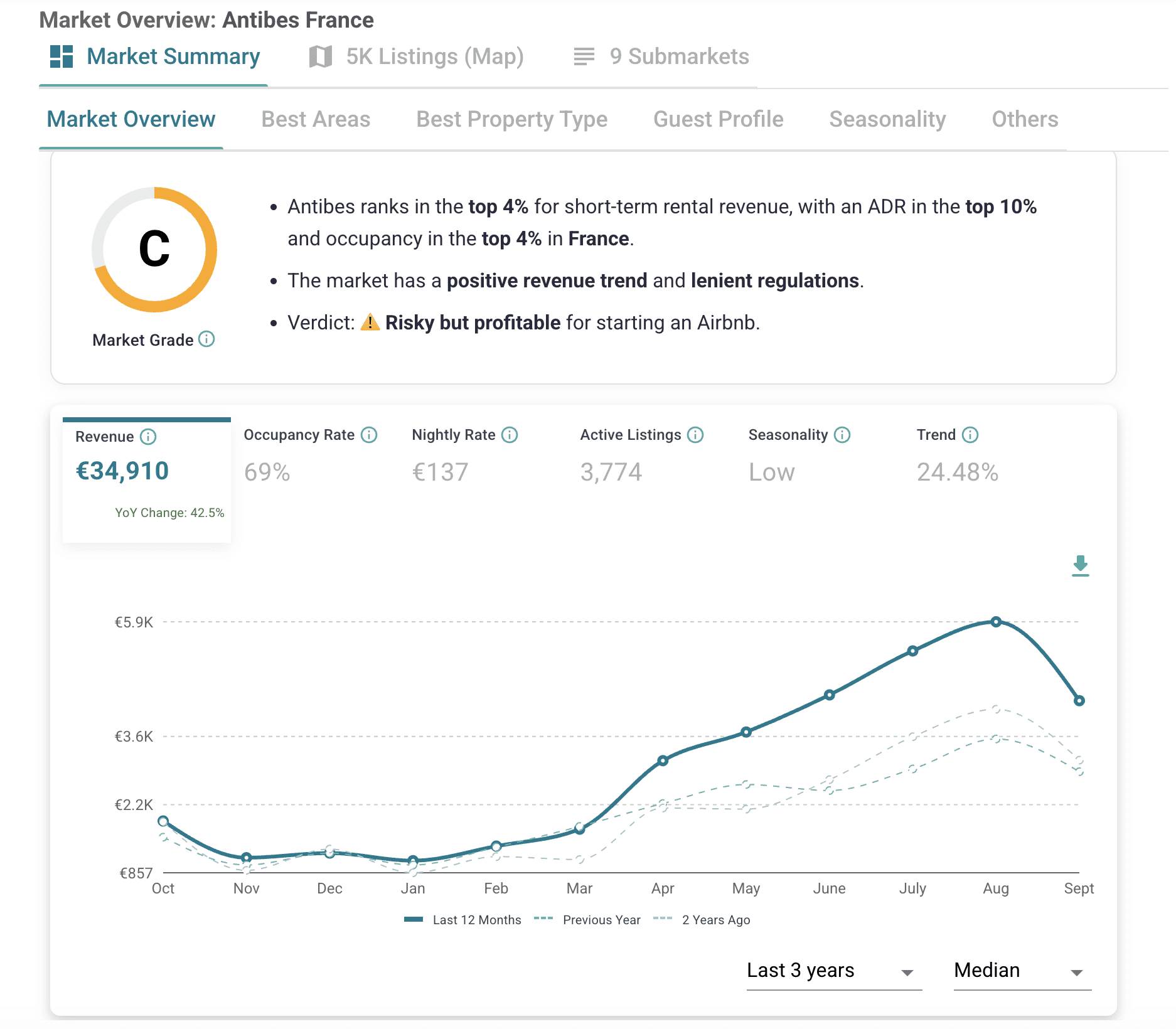
Task: Expand the Median aggregation dropdown
Action: pos(1022,971)
